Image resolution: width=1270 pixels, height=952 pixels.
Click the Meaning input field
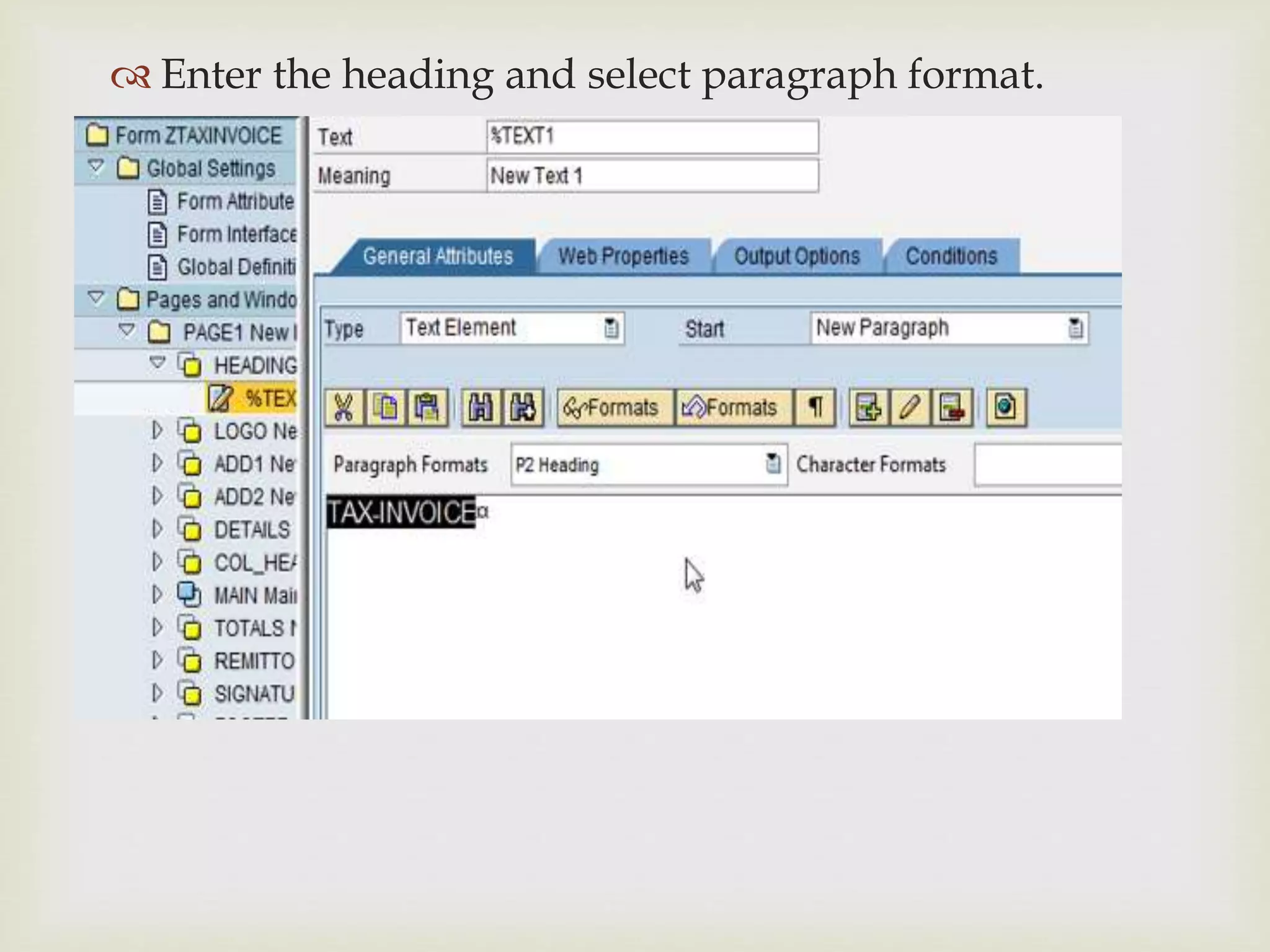[651, 176]
